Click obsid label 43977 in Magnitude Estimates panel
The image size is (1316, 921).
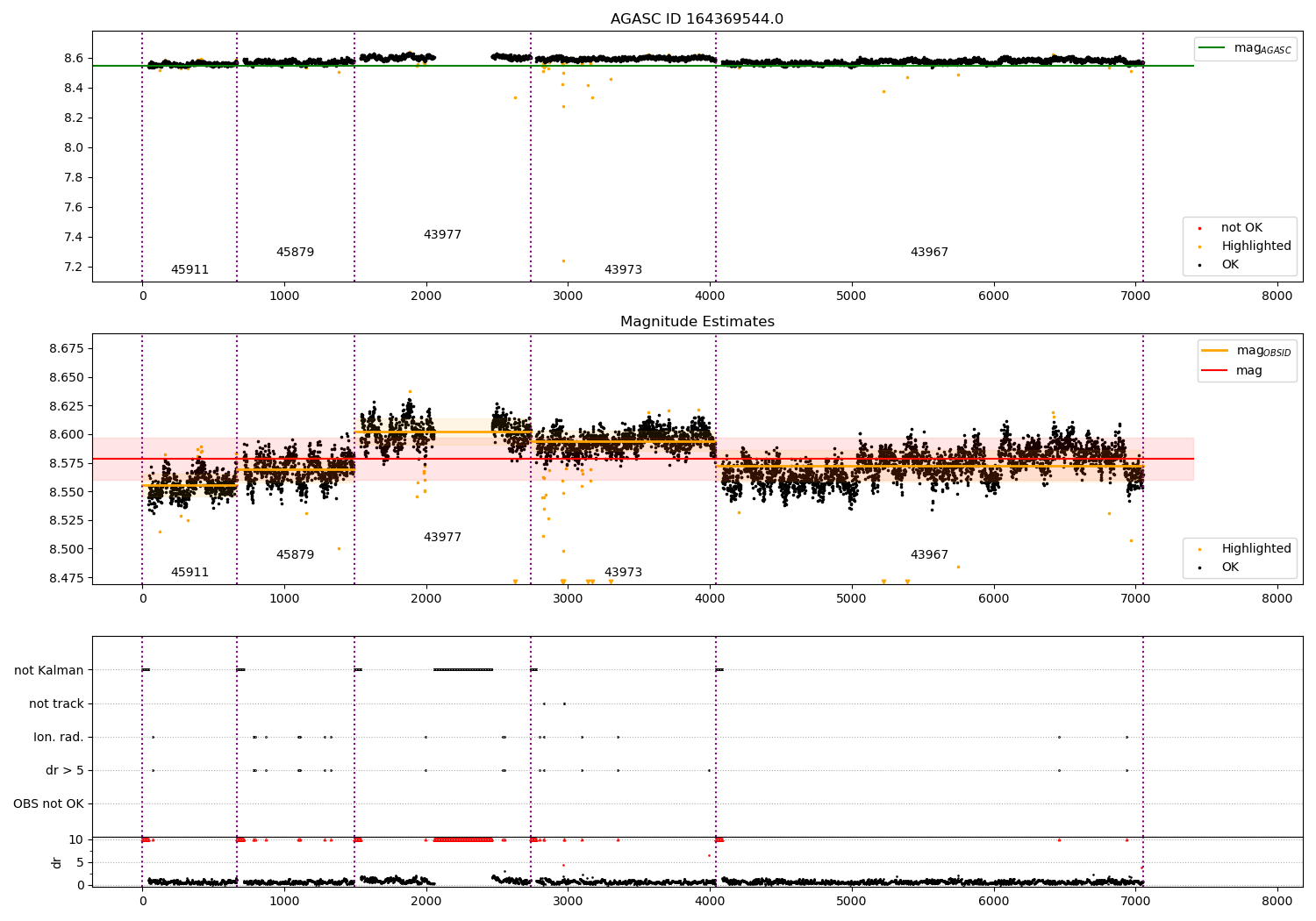click(x=442, y=538)
